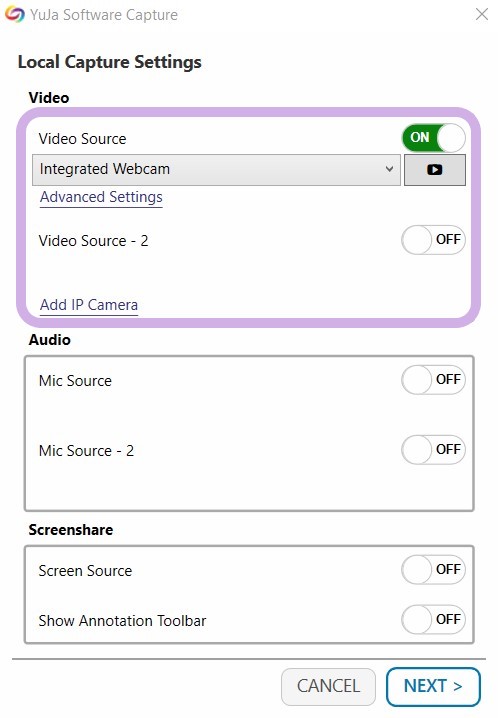
Task: Enable Mic Source - 2 toggle
Action: [x=433, y=450]
